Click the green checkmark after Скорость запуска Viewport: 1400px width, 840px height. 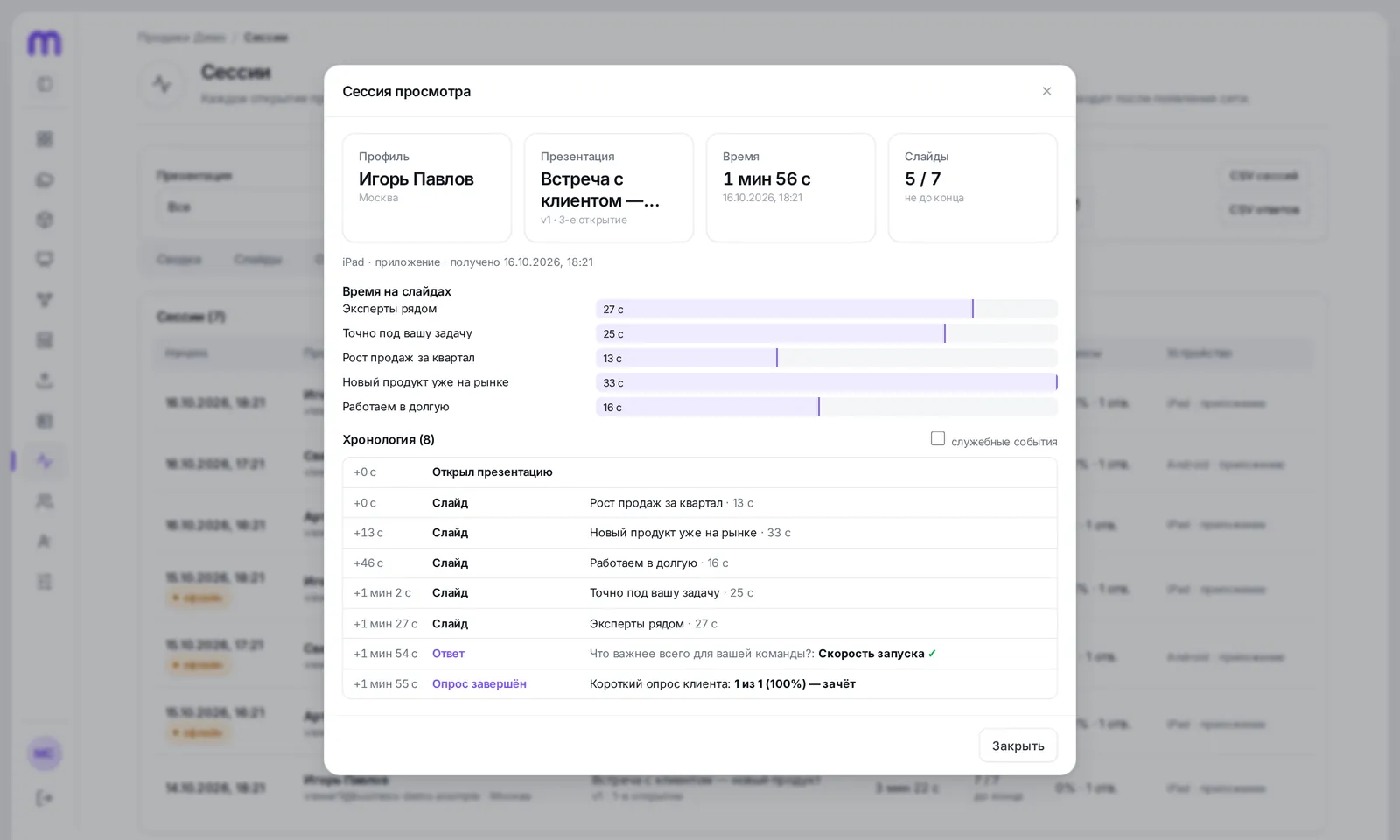click(x=933, y=654)
